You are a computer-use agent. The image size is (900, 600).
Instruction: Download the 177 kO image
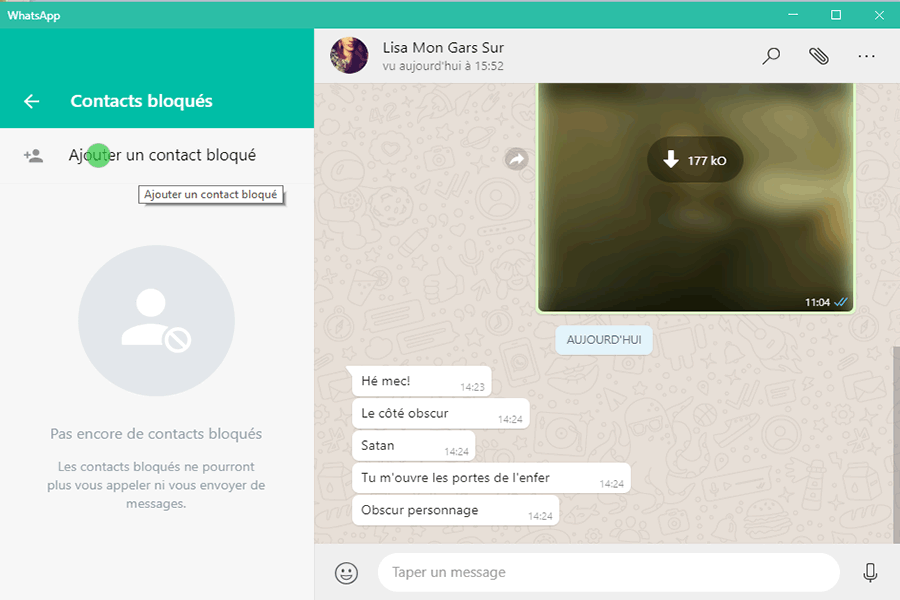point(694,160)
